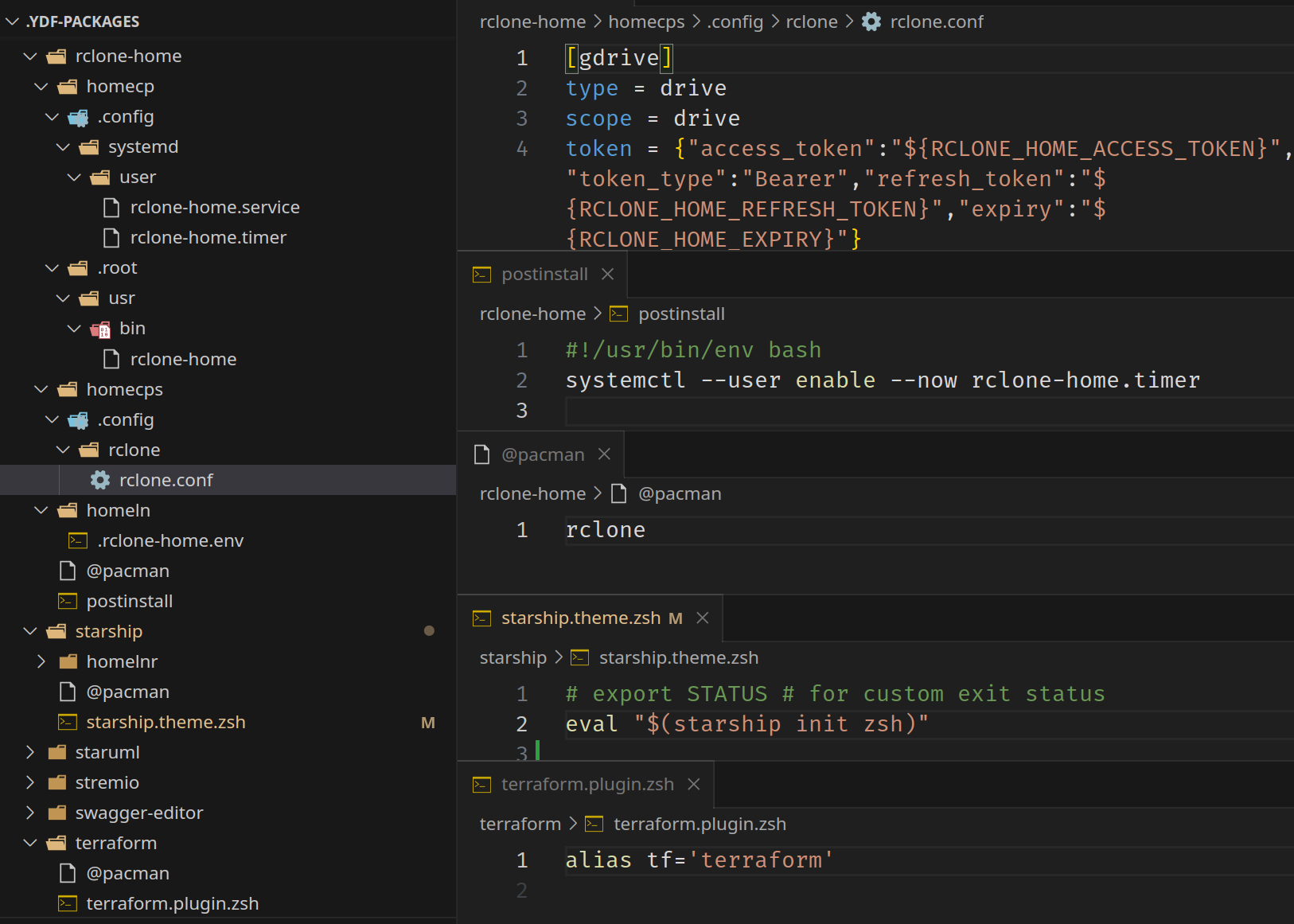Click the rclone folder icon in tree

click(89, 450)
